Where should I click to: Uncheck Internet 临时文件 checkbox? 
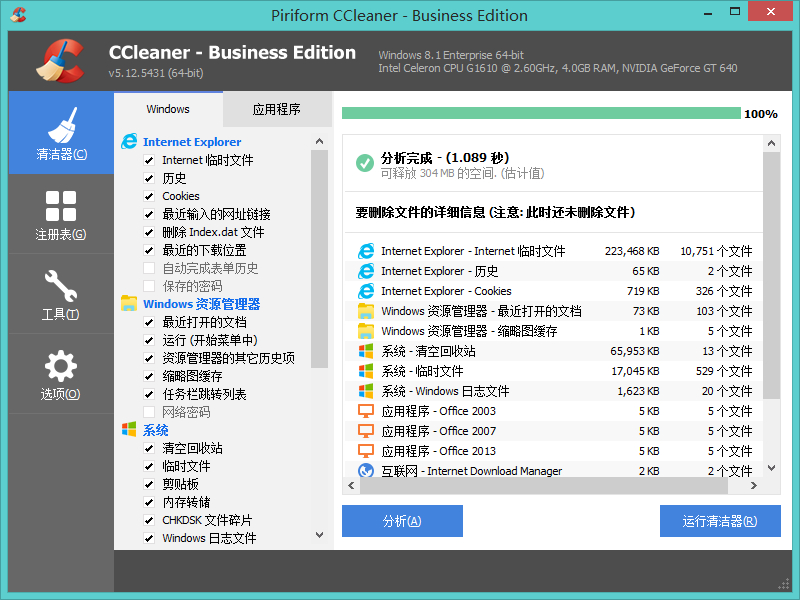149,160
